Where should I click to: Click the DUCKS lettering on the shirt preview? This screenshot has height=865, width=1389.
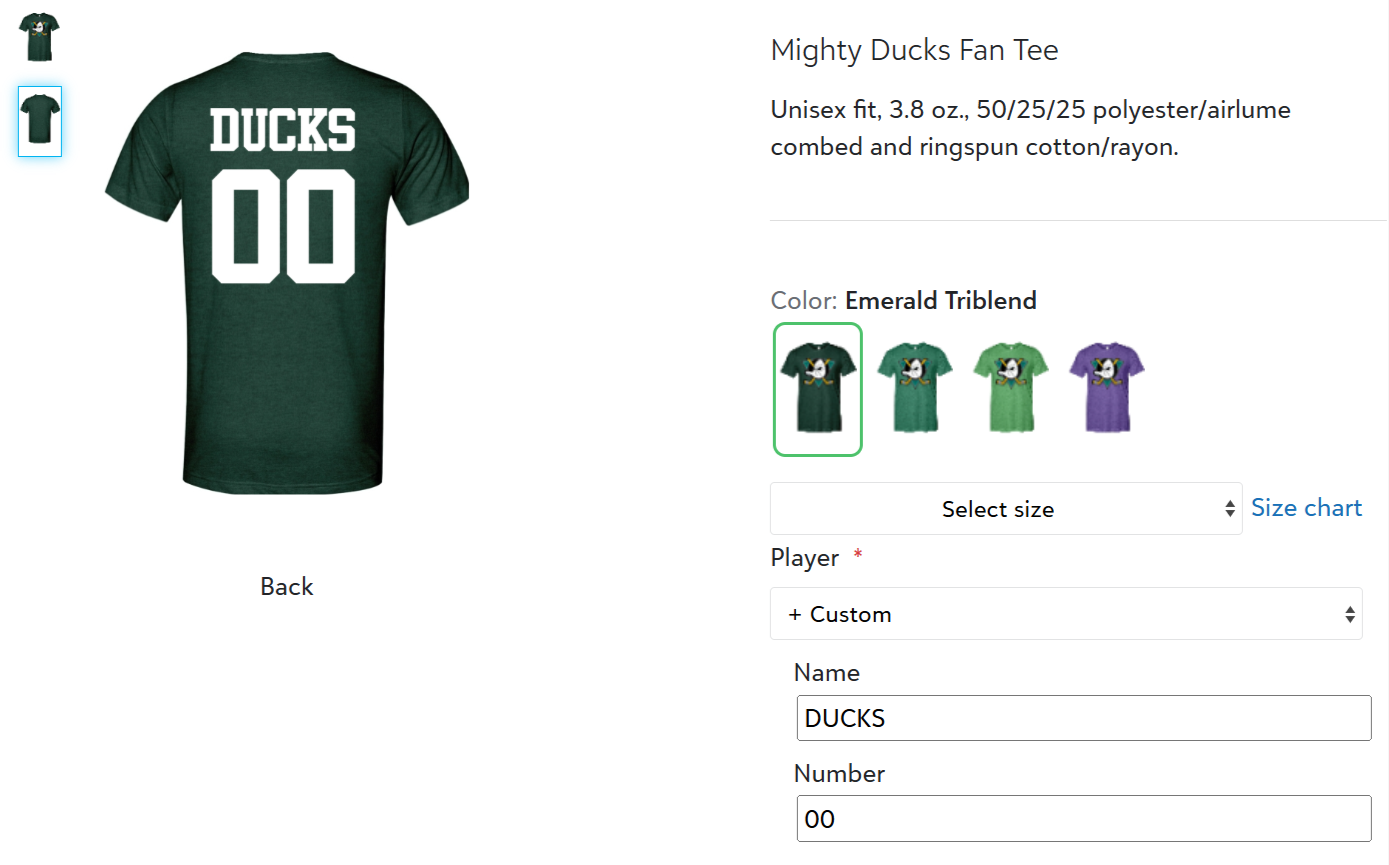pyautogui.click(x=283, y=131)
